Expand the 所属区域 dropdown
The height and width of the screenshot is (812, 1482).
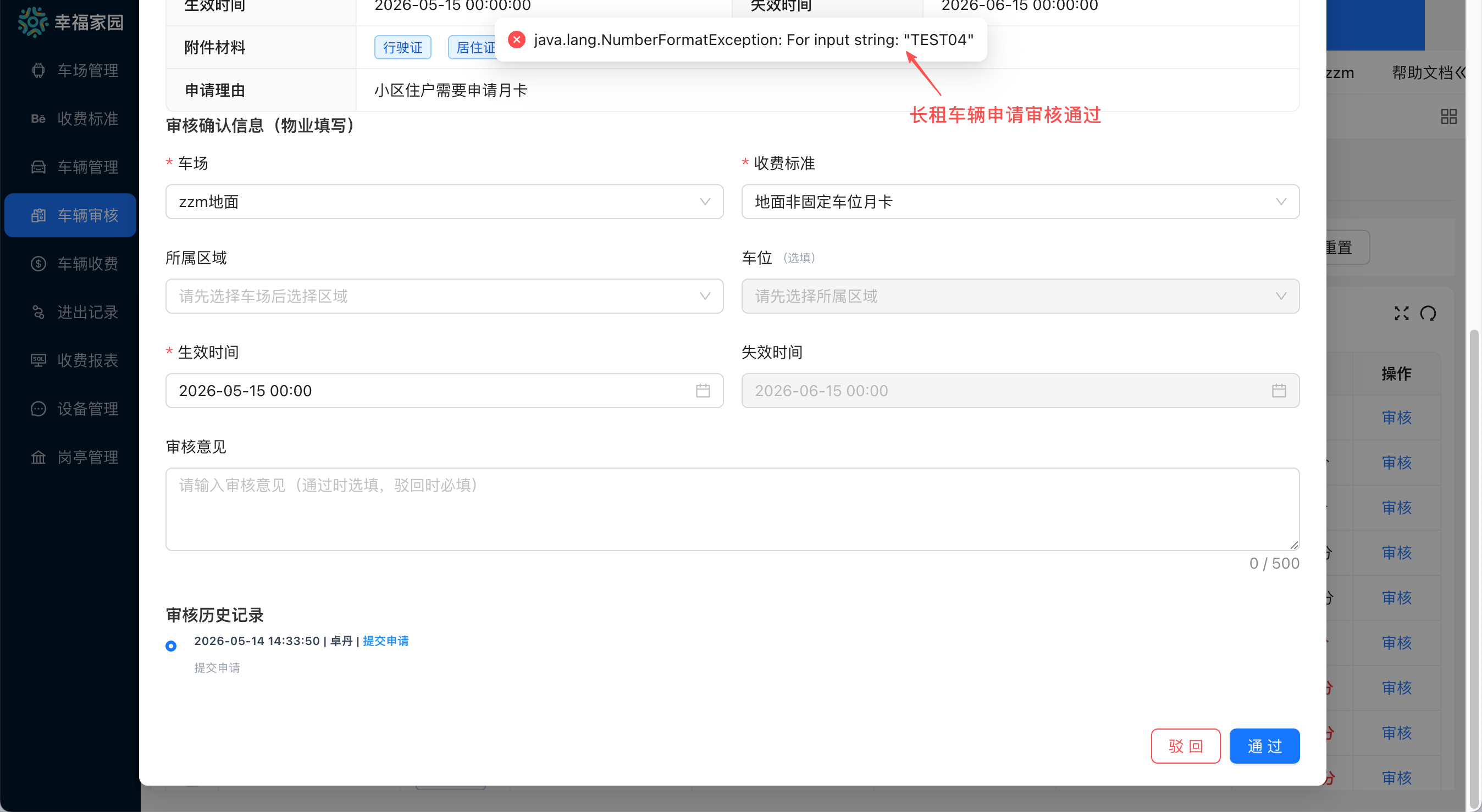(444, 296)
